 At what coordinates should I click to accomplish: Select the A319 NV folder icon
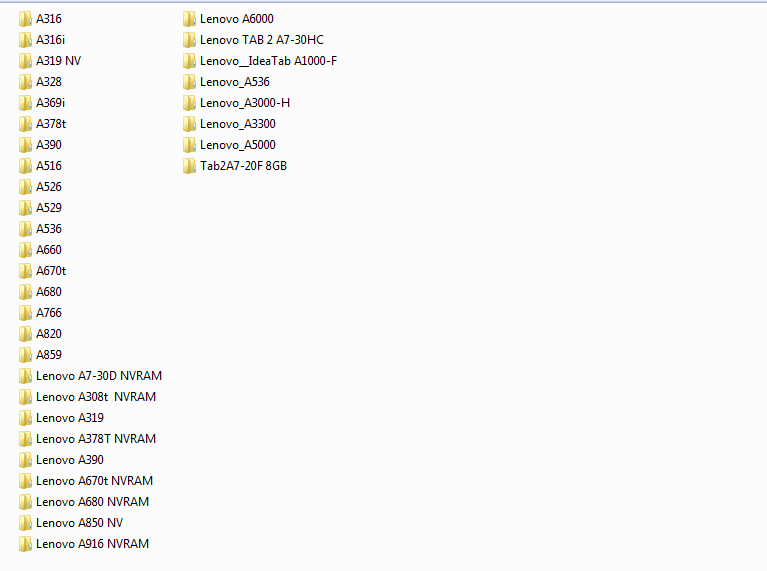tap(25, 61)
